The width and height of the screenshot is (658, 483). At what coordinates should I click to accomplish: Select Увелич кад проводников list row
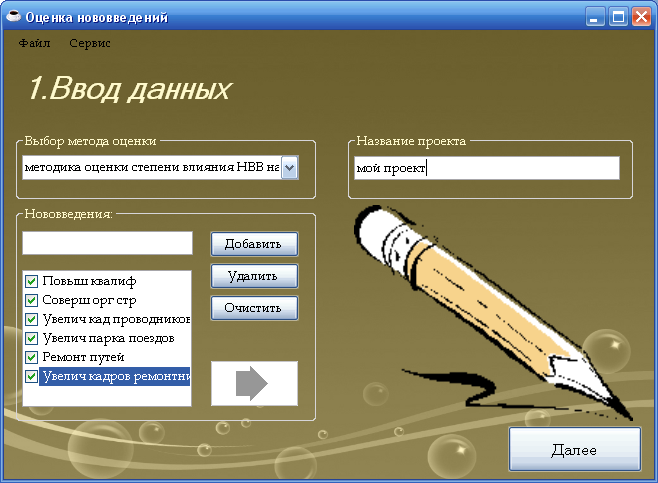click(117, 319)
